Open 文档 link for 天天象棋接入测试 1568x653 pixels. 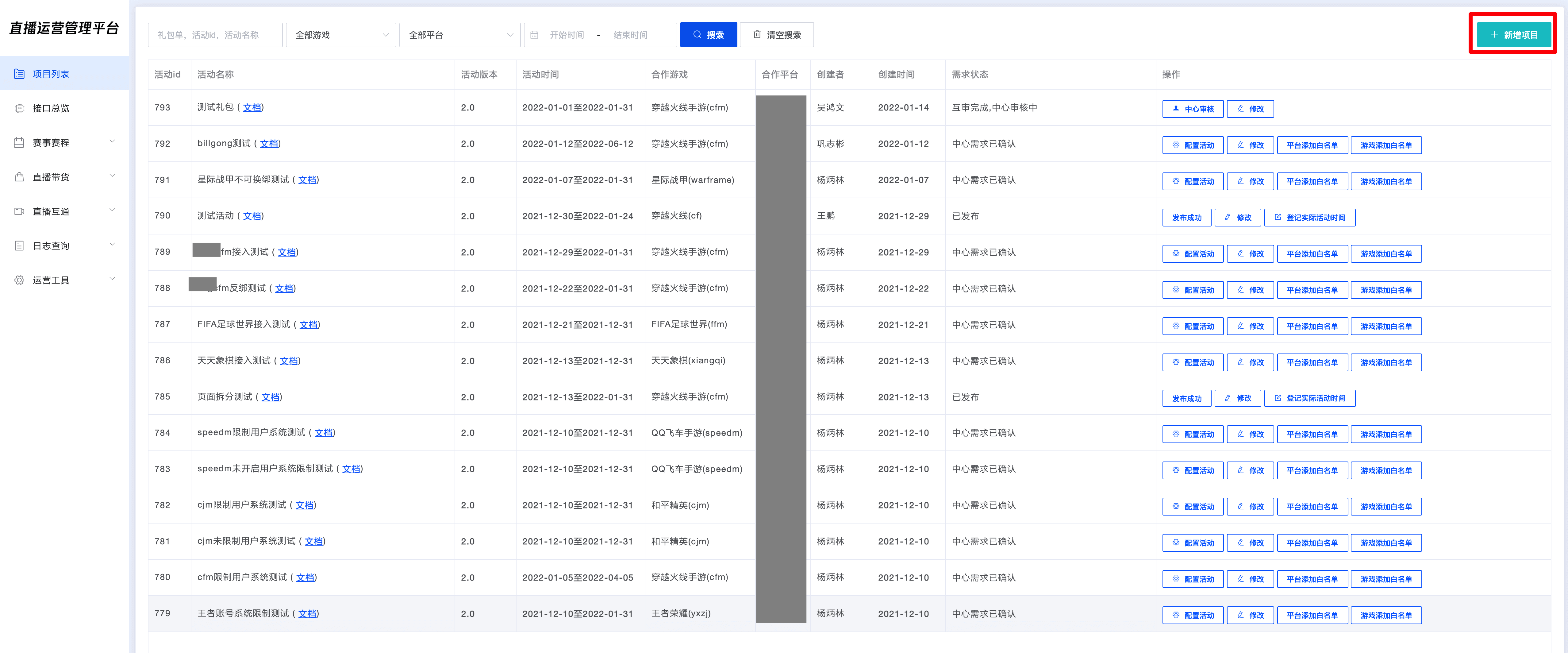pos(289,361)
